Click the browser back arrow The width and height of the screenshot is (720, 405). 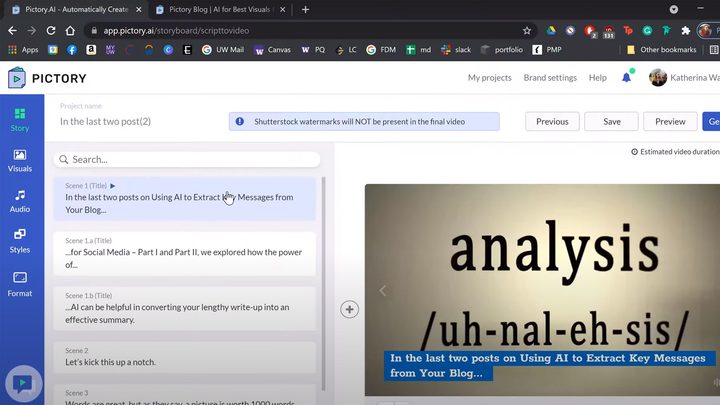pyautogui.click(x=12, y=31)
